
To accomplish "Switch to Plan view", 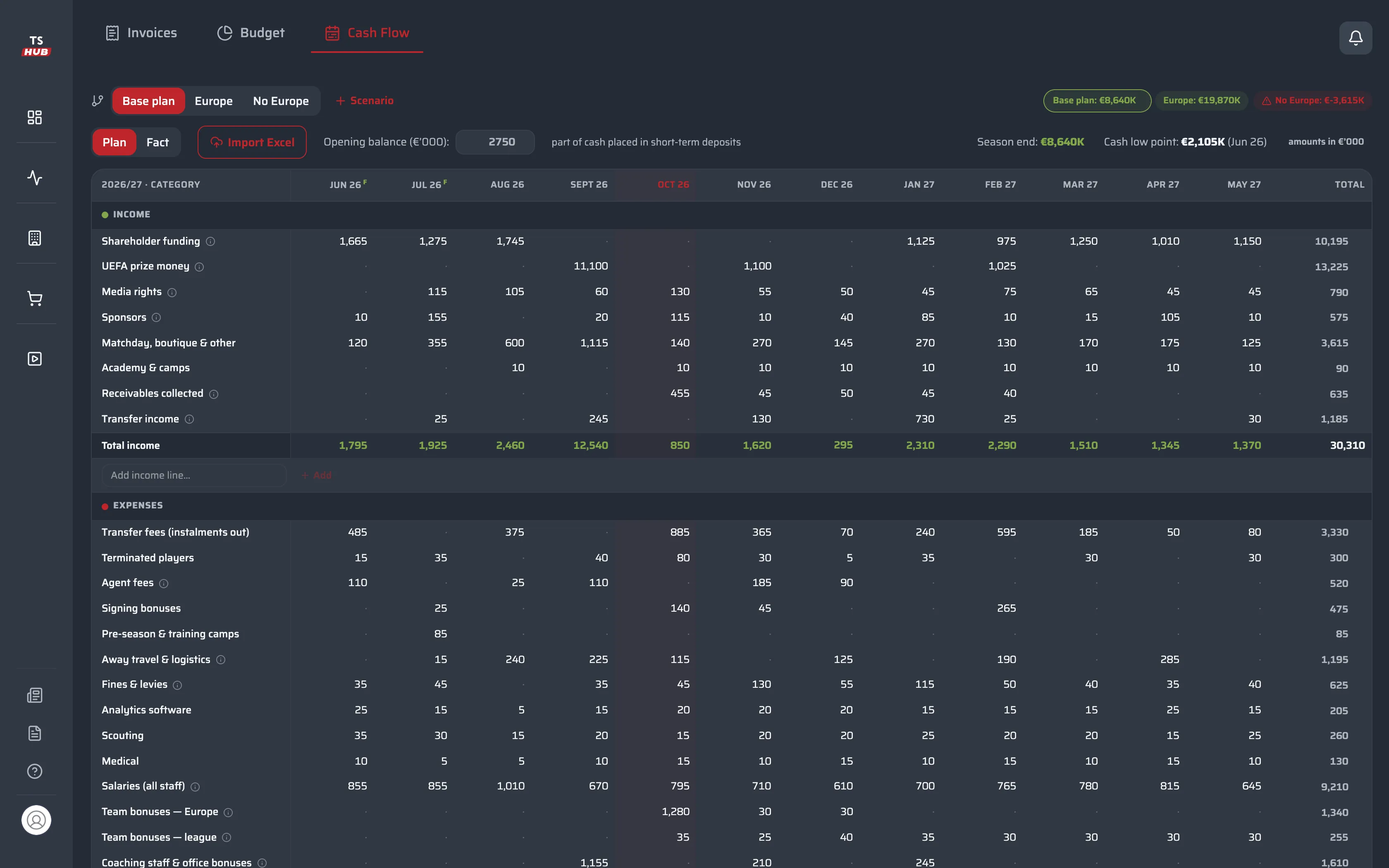I will click(x=114, y=142).
